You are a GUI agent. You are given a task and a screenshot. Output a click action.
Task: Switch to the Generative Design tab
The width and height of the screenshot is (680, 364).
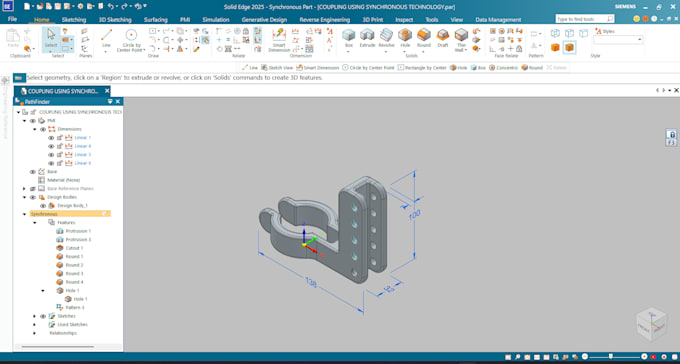(x=264, y=20)
